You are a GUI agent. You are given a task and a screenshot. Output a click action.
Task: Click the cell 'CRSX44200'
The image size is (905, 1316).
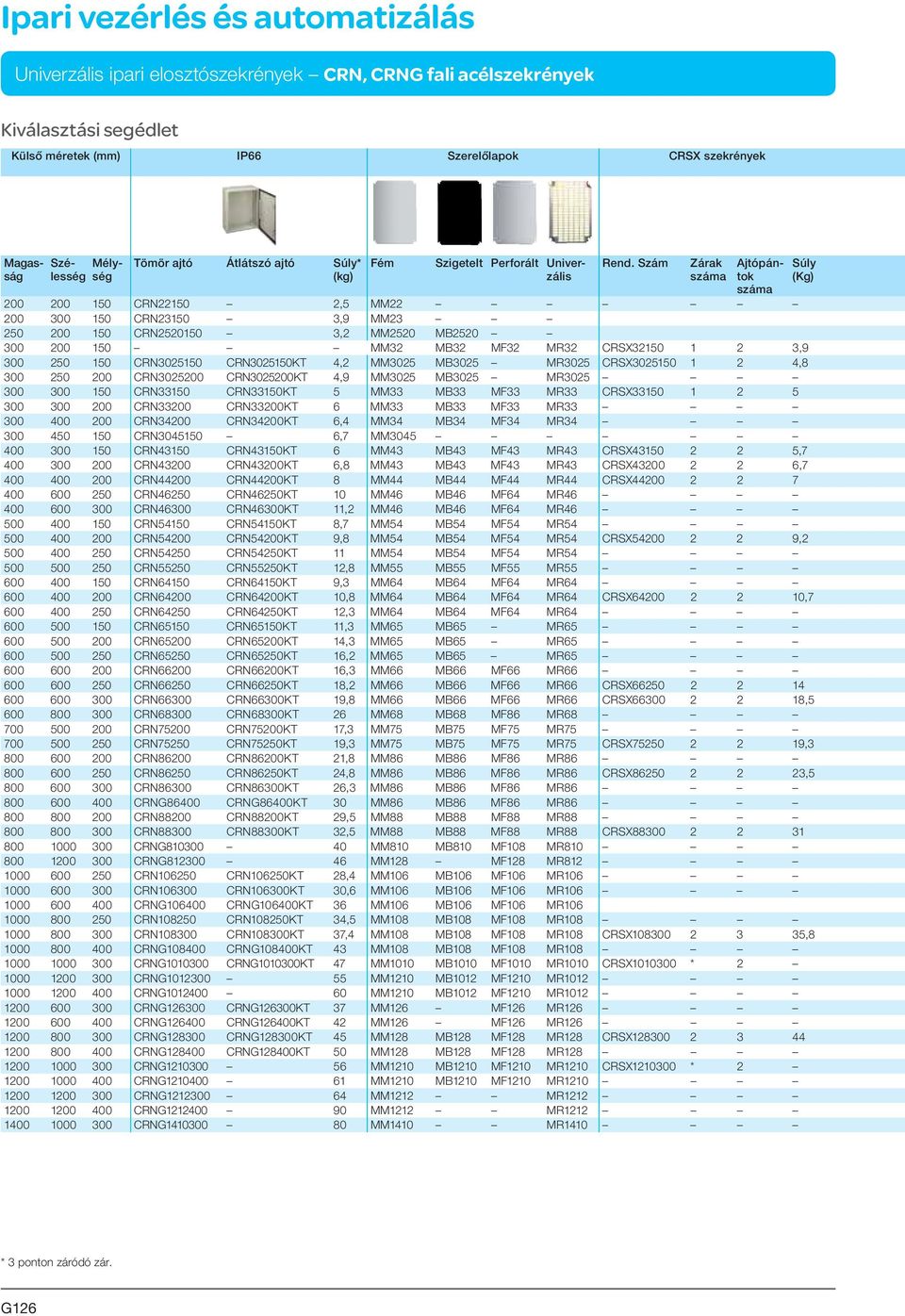coord(633,480)
